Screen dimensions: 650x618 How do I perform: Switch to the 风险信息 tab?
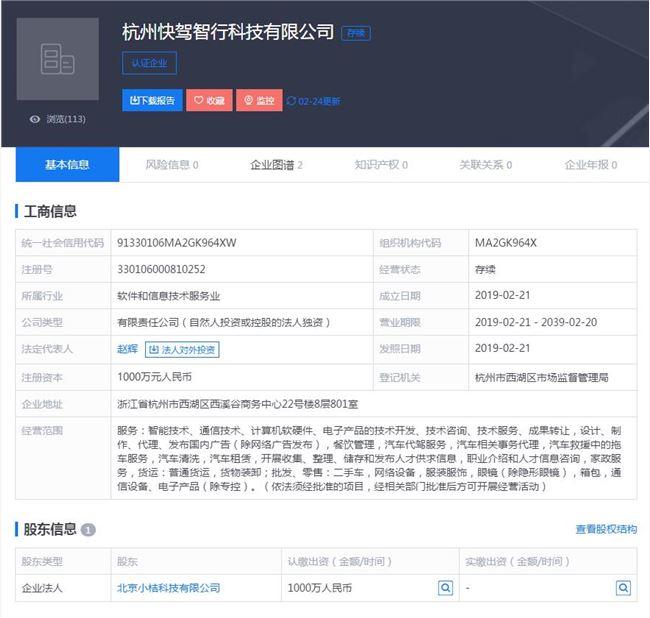tap(171, 165)
